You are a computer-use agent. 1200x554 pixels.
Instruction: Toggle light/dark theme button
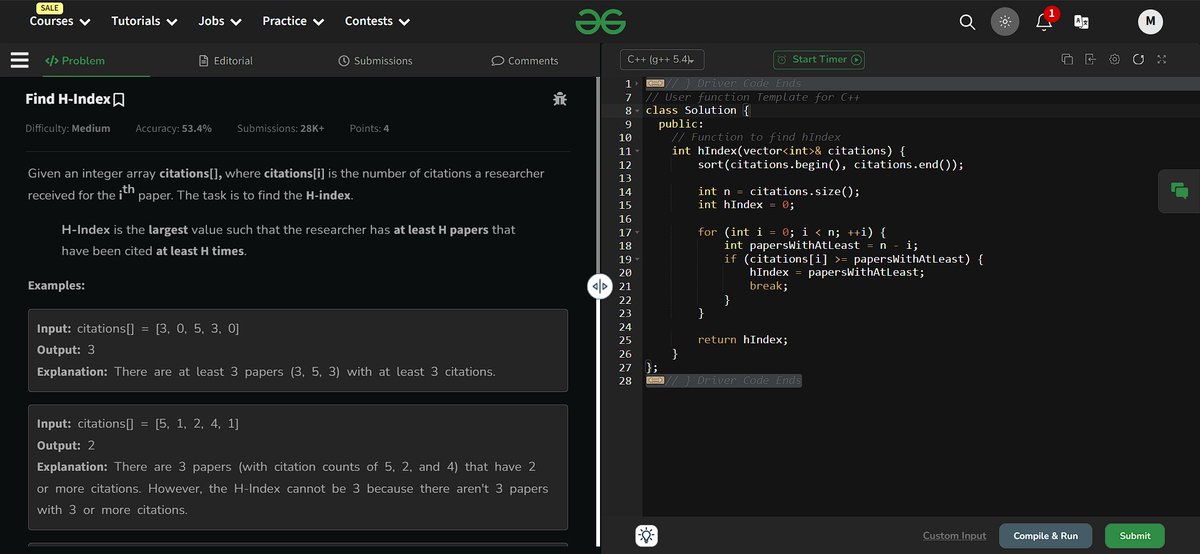coord(1005,21)
